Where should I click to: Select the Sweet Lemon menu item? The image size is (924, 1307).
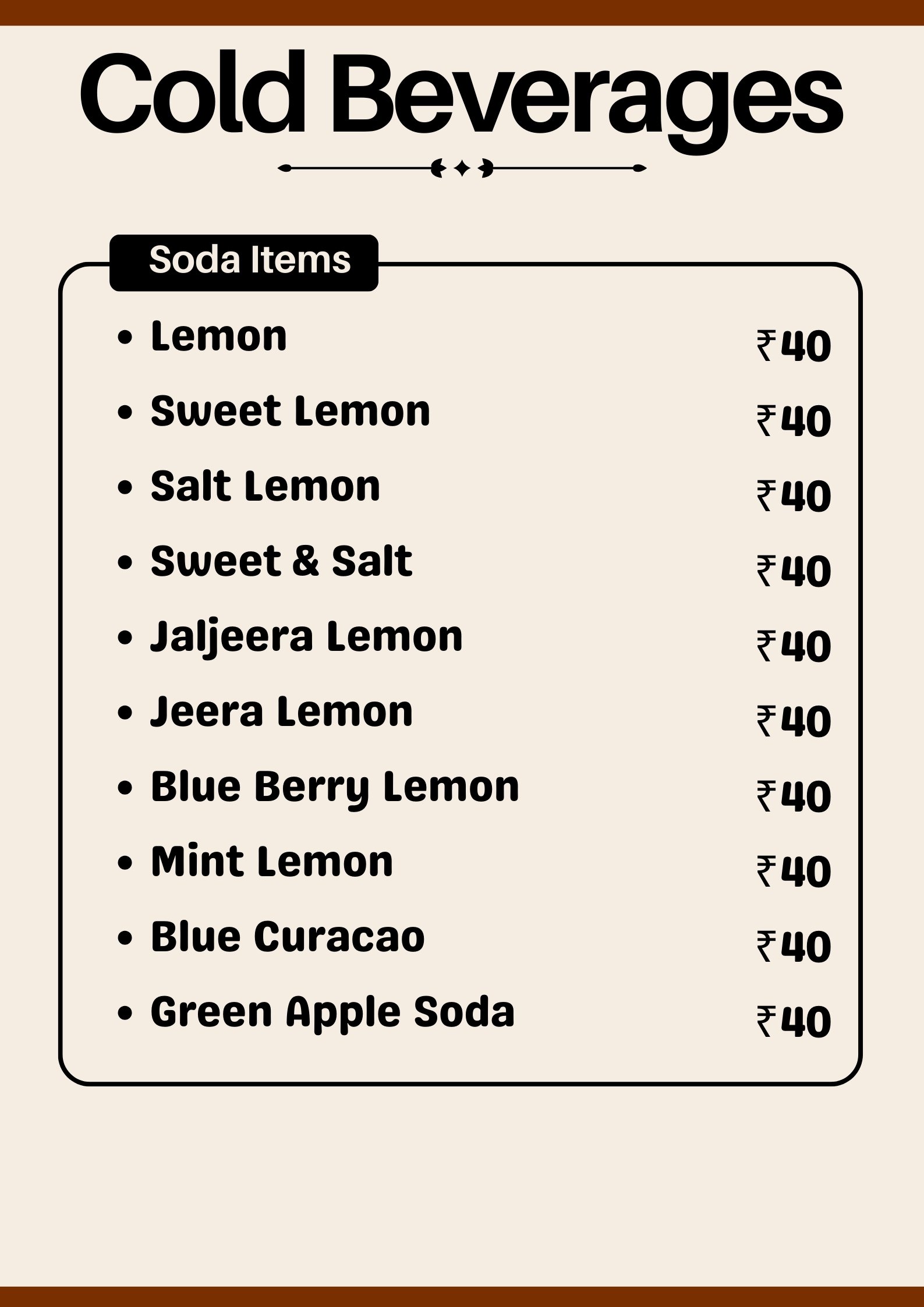point(290,412)
